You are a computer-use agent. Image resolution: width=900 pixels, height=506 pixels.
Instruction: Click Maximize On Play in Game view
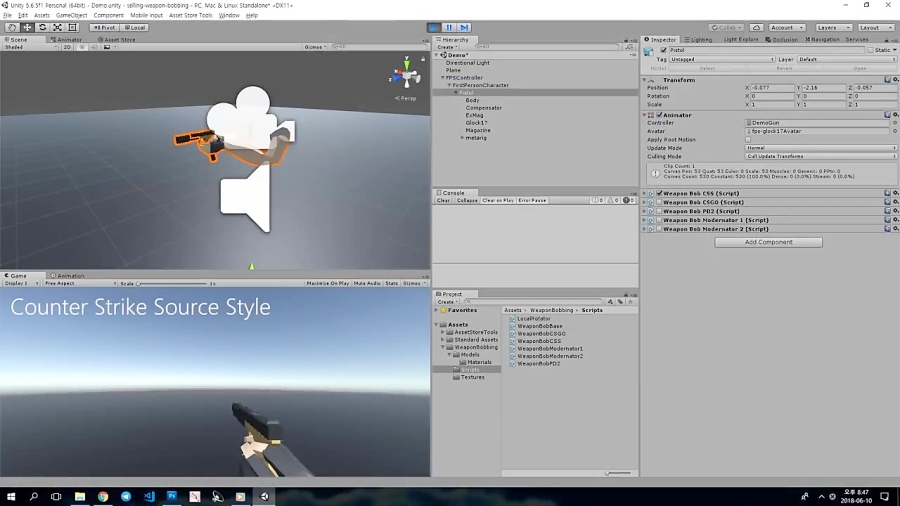click(x=328, y=283)
